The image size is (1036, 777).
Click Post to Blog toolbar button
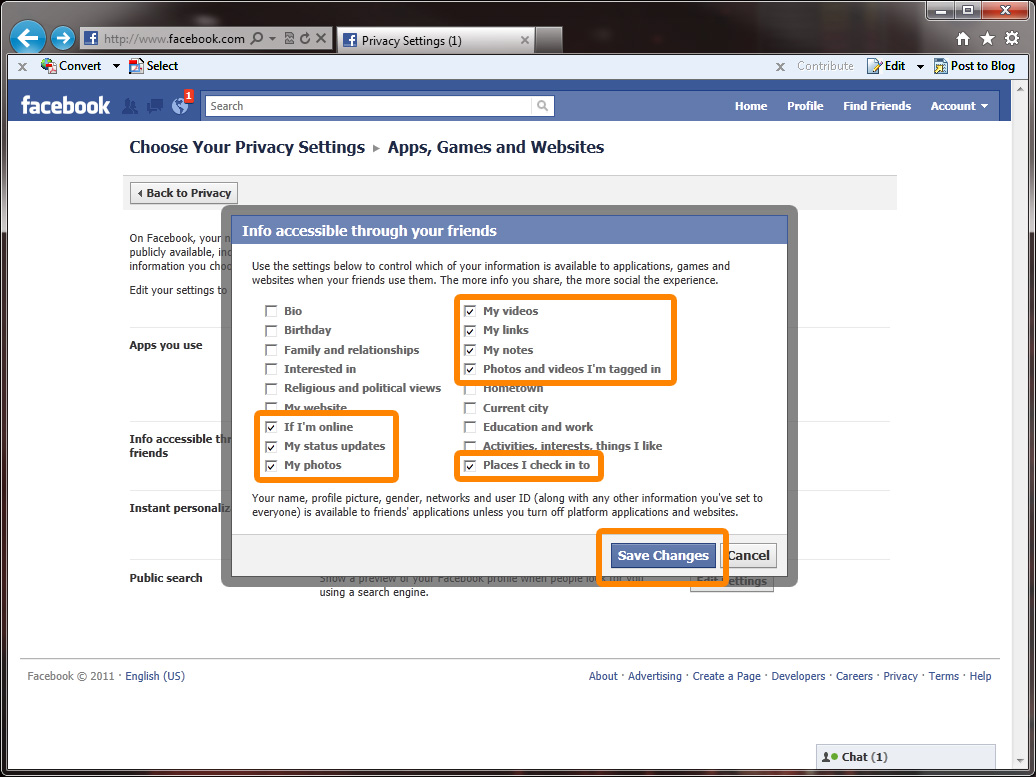pos(975,66)
